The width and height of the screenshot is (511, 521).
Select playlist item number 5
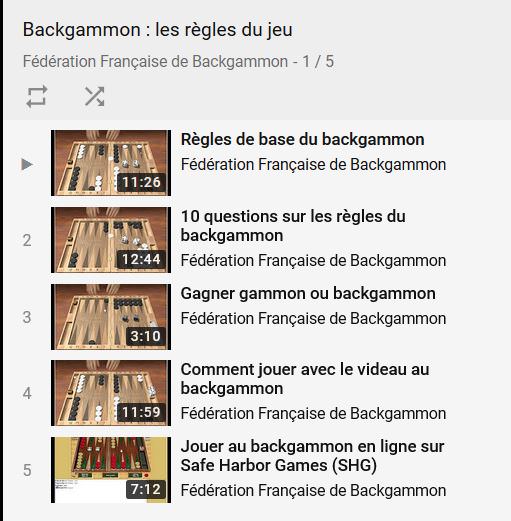click(x=27, y=470)
